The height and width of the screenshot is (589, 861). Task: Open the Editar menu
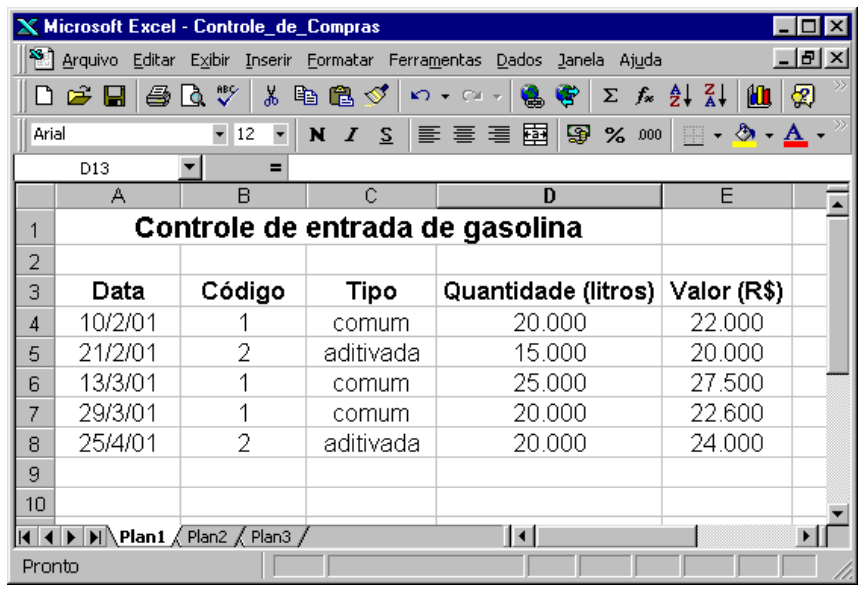click(154, 60)
